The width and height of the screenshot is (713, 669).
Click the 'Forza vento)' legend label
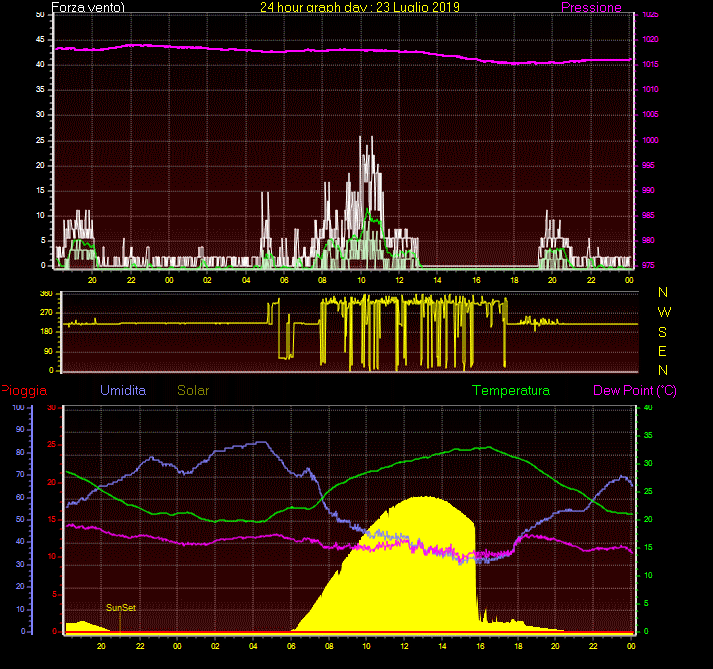tap(88, 7)
